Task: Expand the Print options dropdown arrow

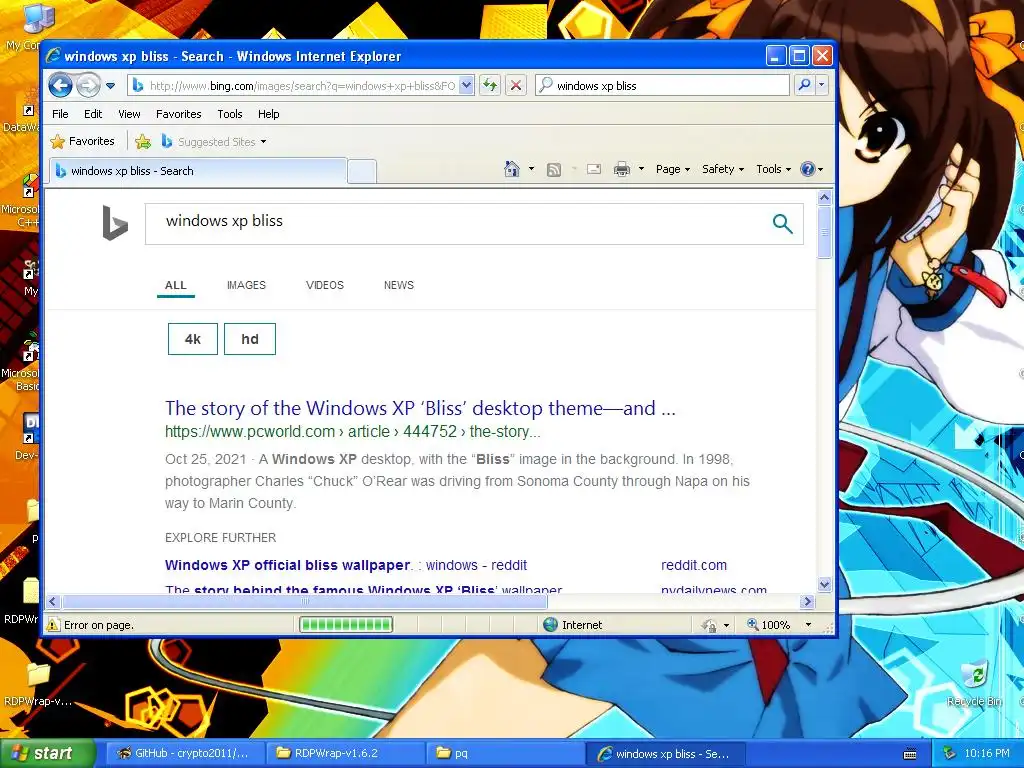Action: (x=641, y=169)
